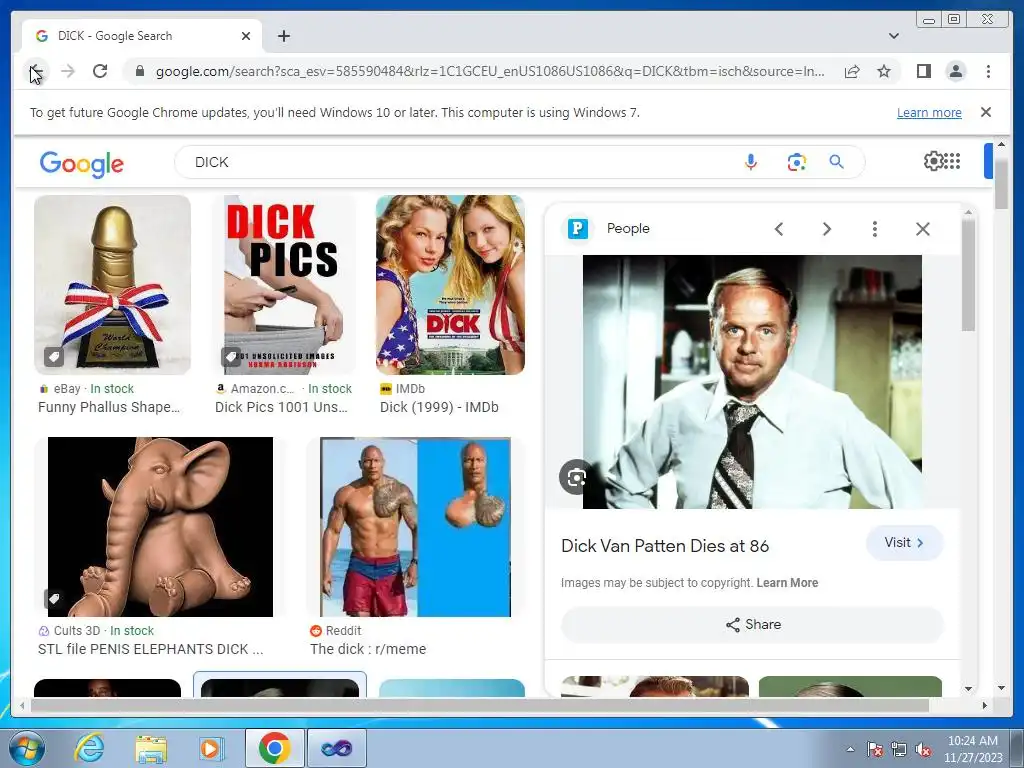Click the padlock site info icon
This screenshot has height=768, width=1024.
[x=139, y=71]
